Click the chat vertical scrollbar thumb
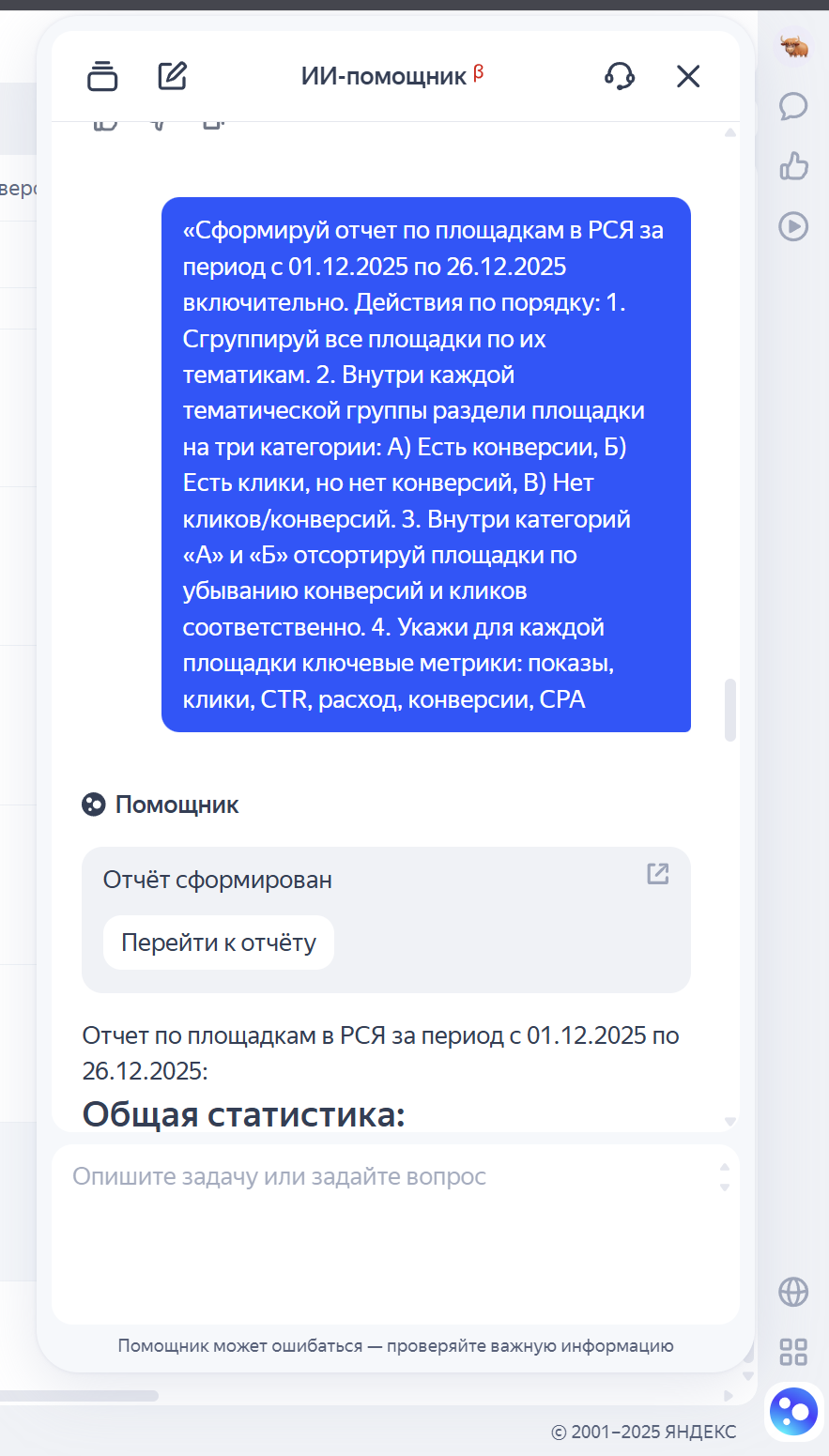 730,710
